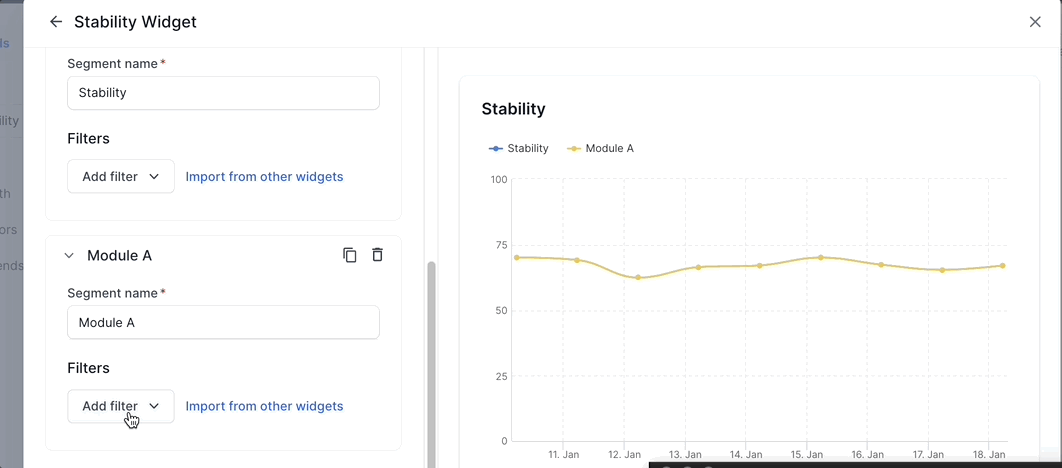This screenshot has width=1062, height=468.
Task: Open Add filter dropdown under Module A
Action: coord(120,406)
